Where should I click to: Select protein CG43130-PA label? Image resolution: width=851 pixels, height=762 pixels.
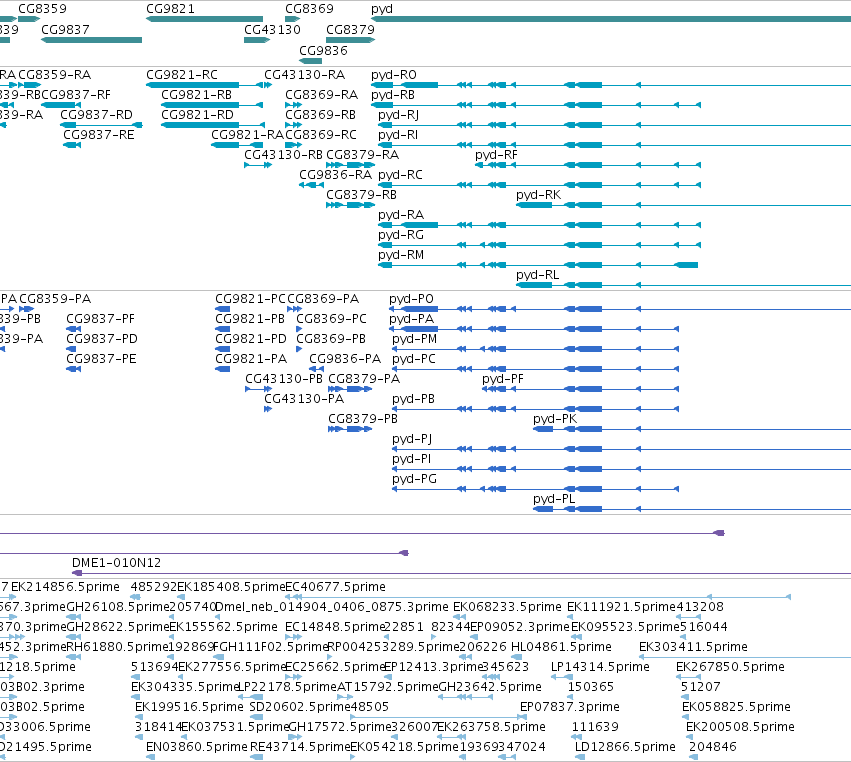(x=304, y=399)
